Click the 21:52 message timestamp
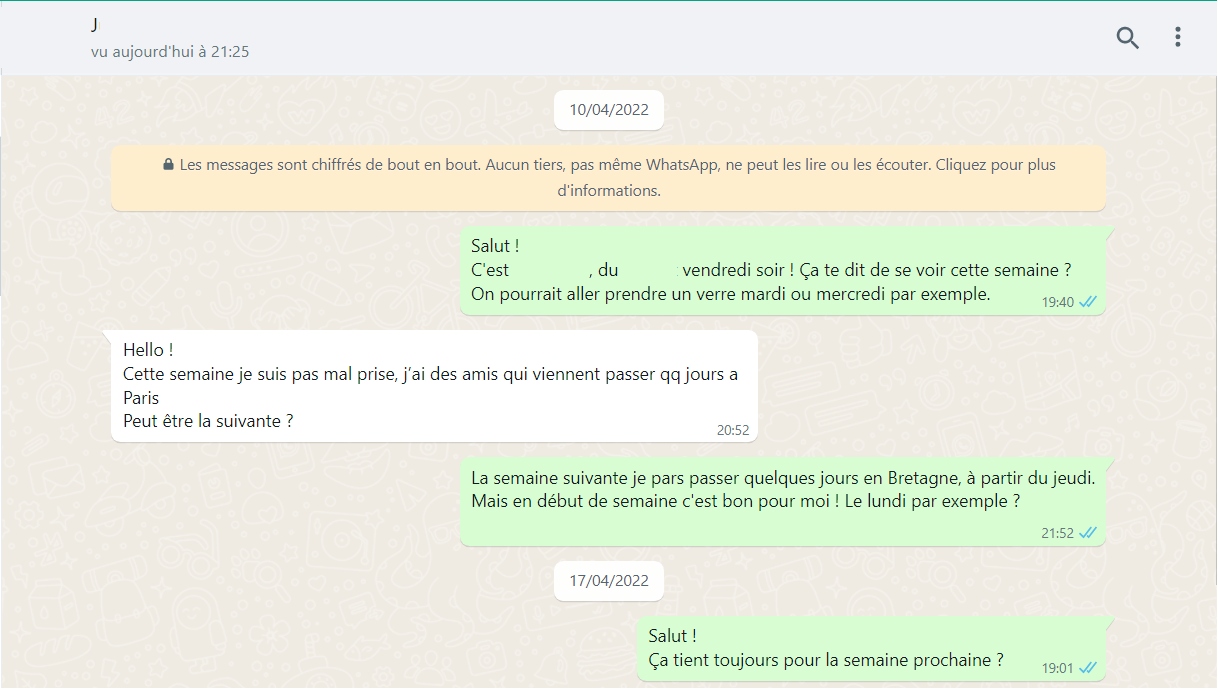1218x690 pixels. 1057,533
